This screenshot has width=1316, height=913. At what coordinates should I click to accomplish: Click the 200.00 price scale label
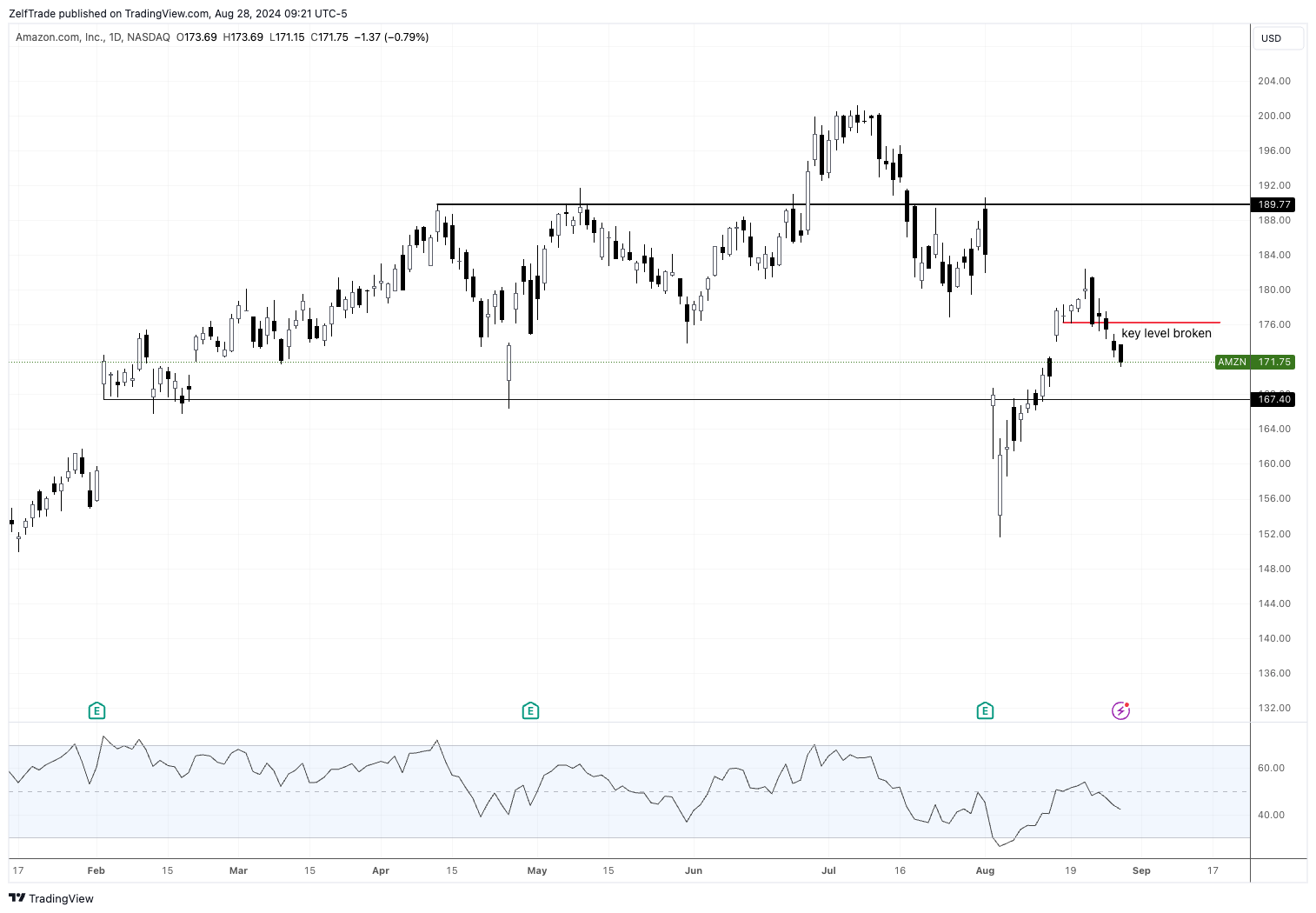tap(1273, 116)
